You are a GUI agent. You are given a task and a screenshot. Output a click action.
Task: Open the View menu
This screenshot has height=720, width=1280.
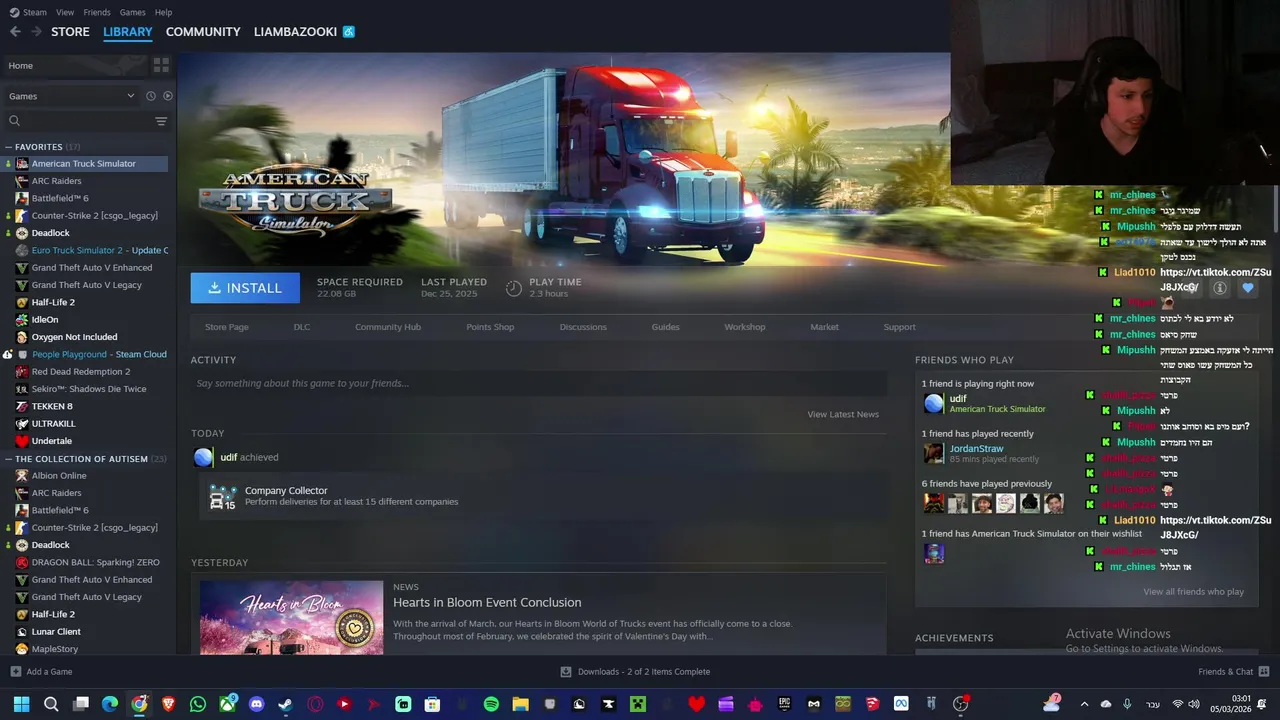[x=65, y=12]
